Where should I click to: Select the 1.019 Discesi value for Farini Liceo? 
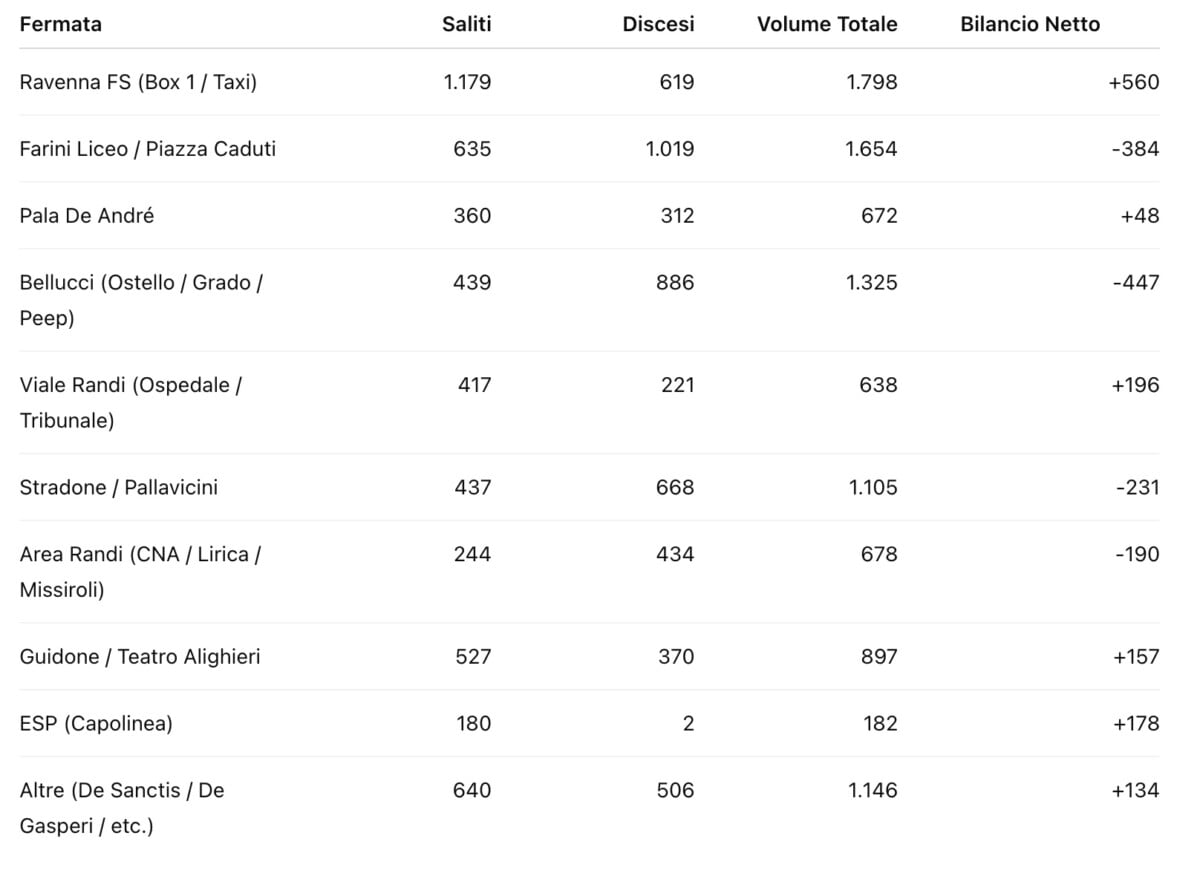point(670,149)
